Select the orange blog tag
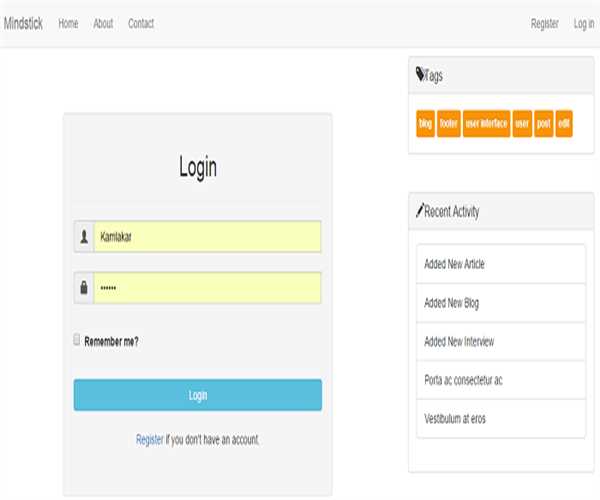 pyautogui.click(x=425, y=124)
